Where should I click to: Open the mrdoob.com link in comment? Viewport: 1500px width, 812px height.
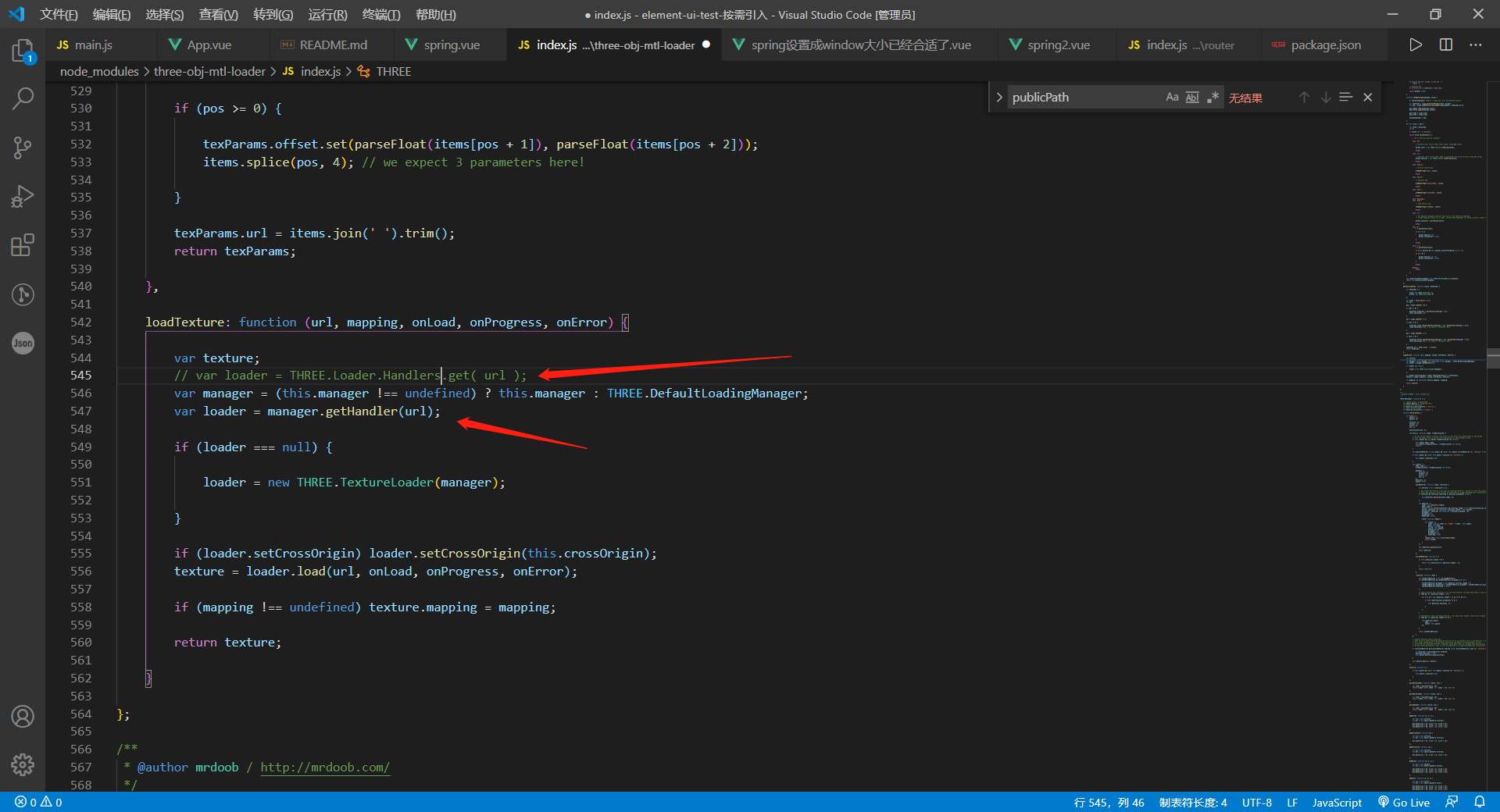[325, 767]
